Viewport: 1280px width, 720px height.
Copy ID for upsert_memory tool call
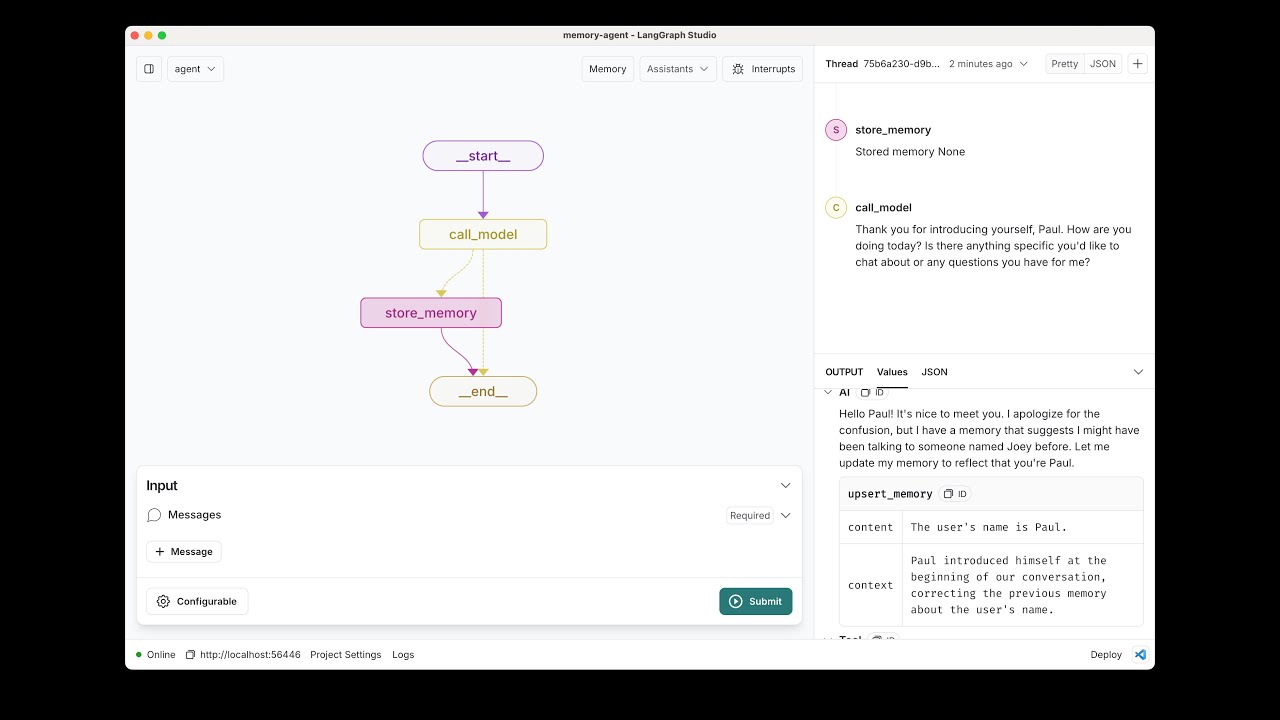click(x=955, y=494)
